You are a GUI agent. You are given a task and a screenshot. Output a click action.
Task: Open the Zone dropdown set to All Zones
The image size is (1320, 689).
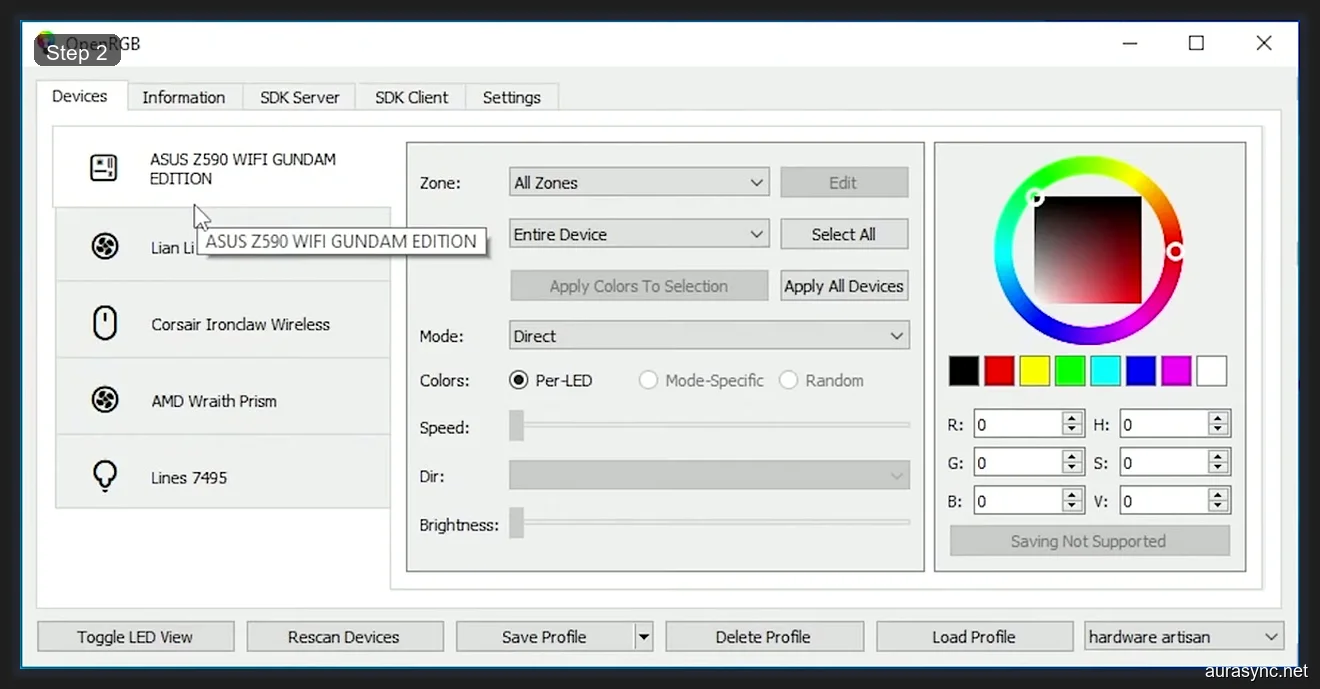coord(638,182)
